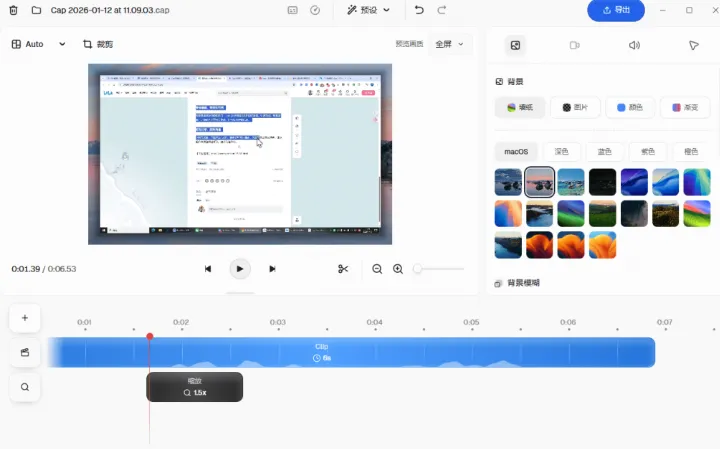The width and height of the screenshot is (720, 449).
Task: Select the blue Clip 6s timeline segment
Action: 351,352
